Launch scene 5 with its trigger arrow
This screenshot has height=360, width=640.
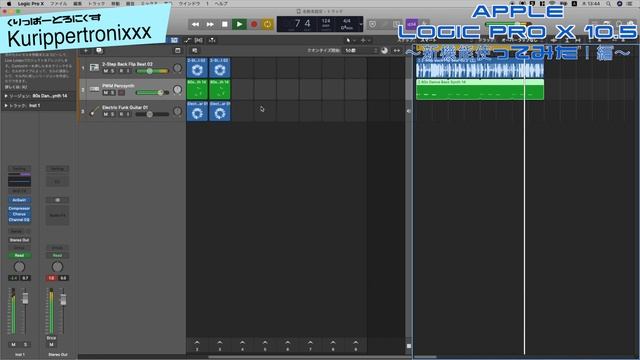(265, 345)
